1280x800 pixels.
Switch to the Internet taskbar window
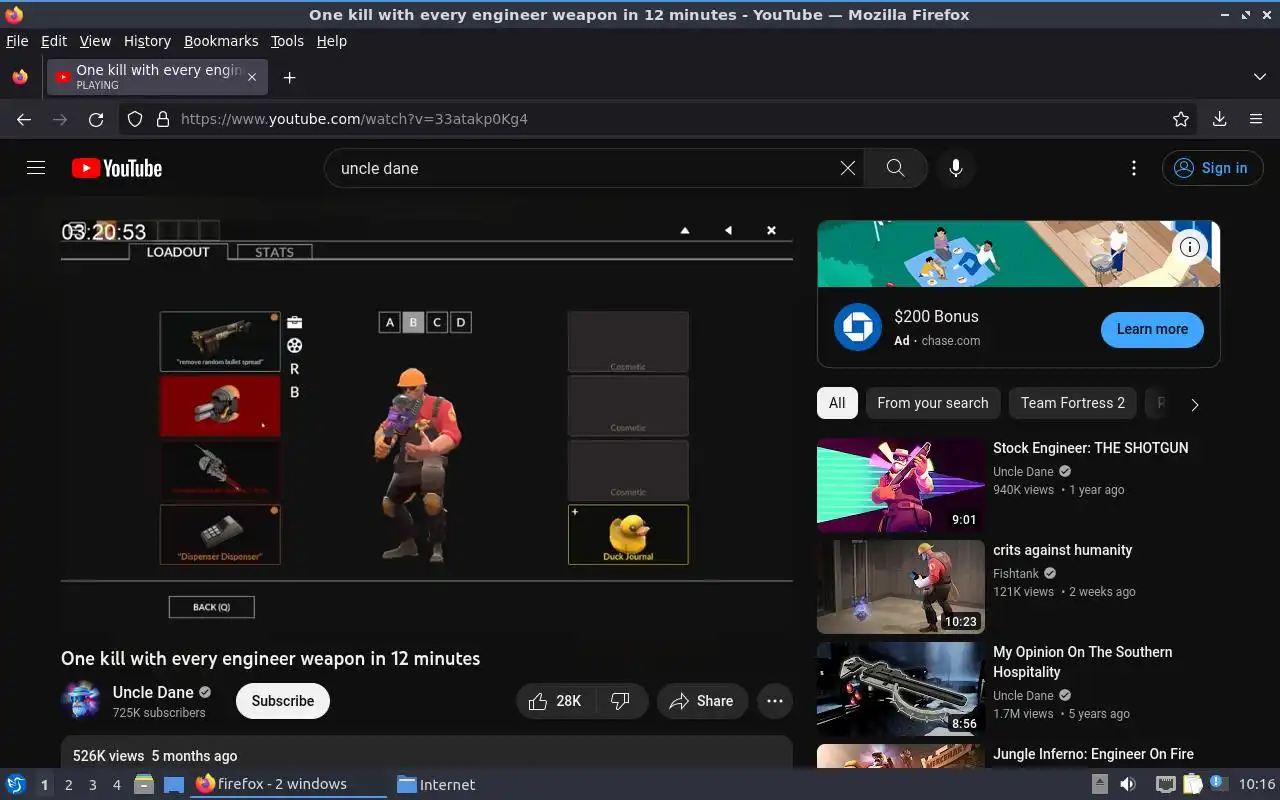click(435, 785)
